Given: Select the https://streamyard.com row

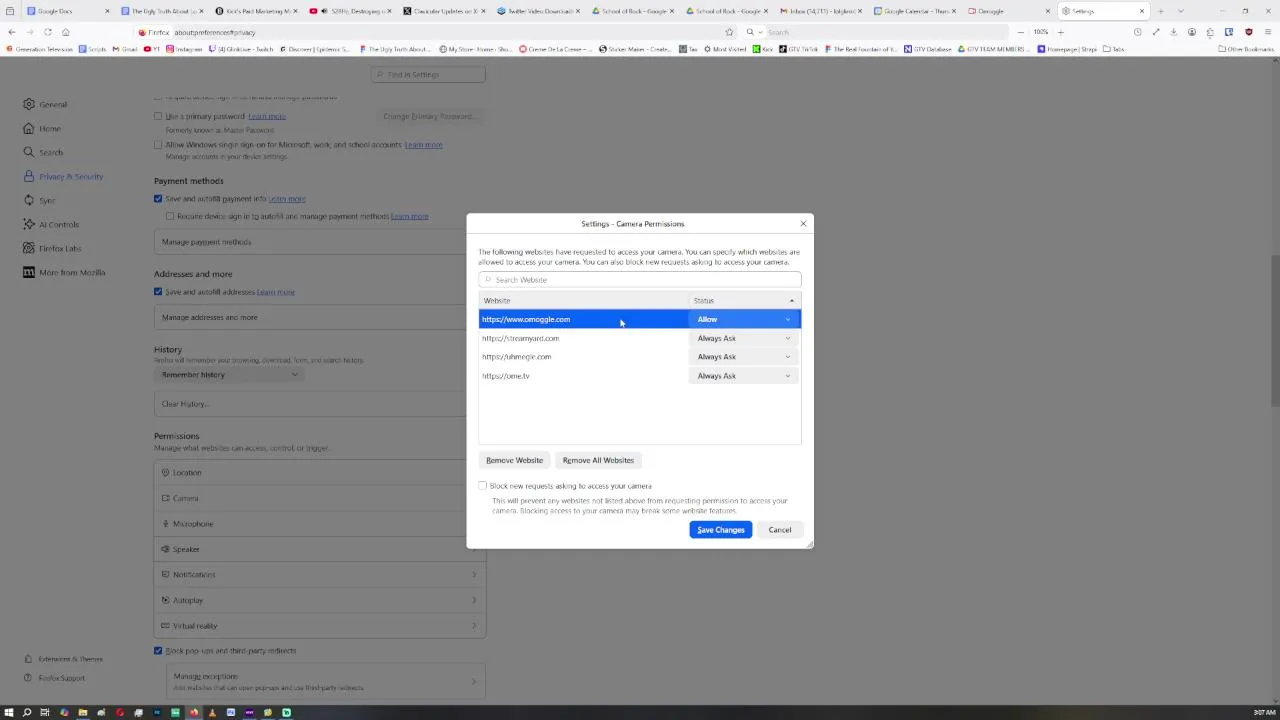Looking at the screenshot, I should tap(640, 338).
